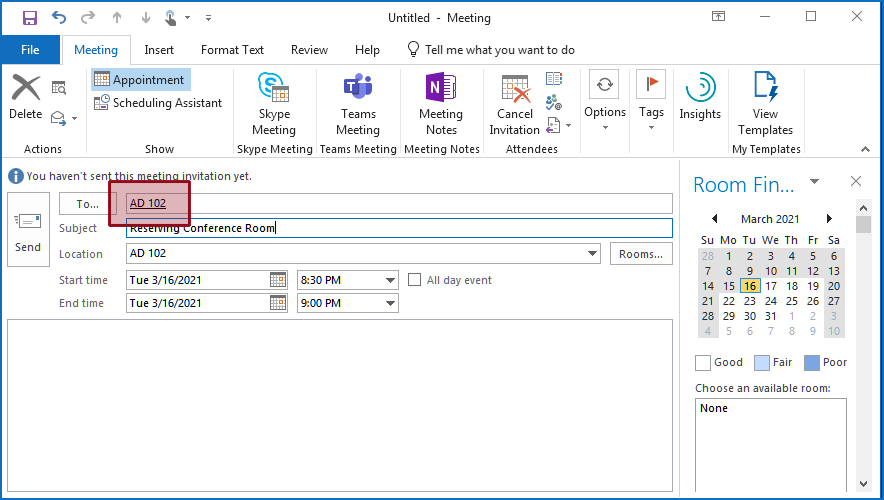Click the Undo arrow in quick access toolbar
The image size is (884, 500).
(58, 17)
